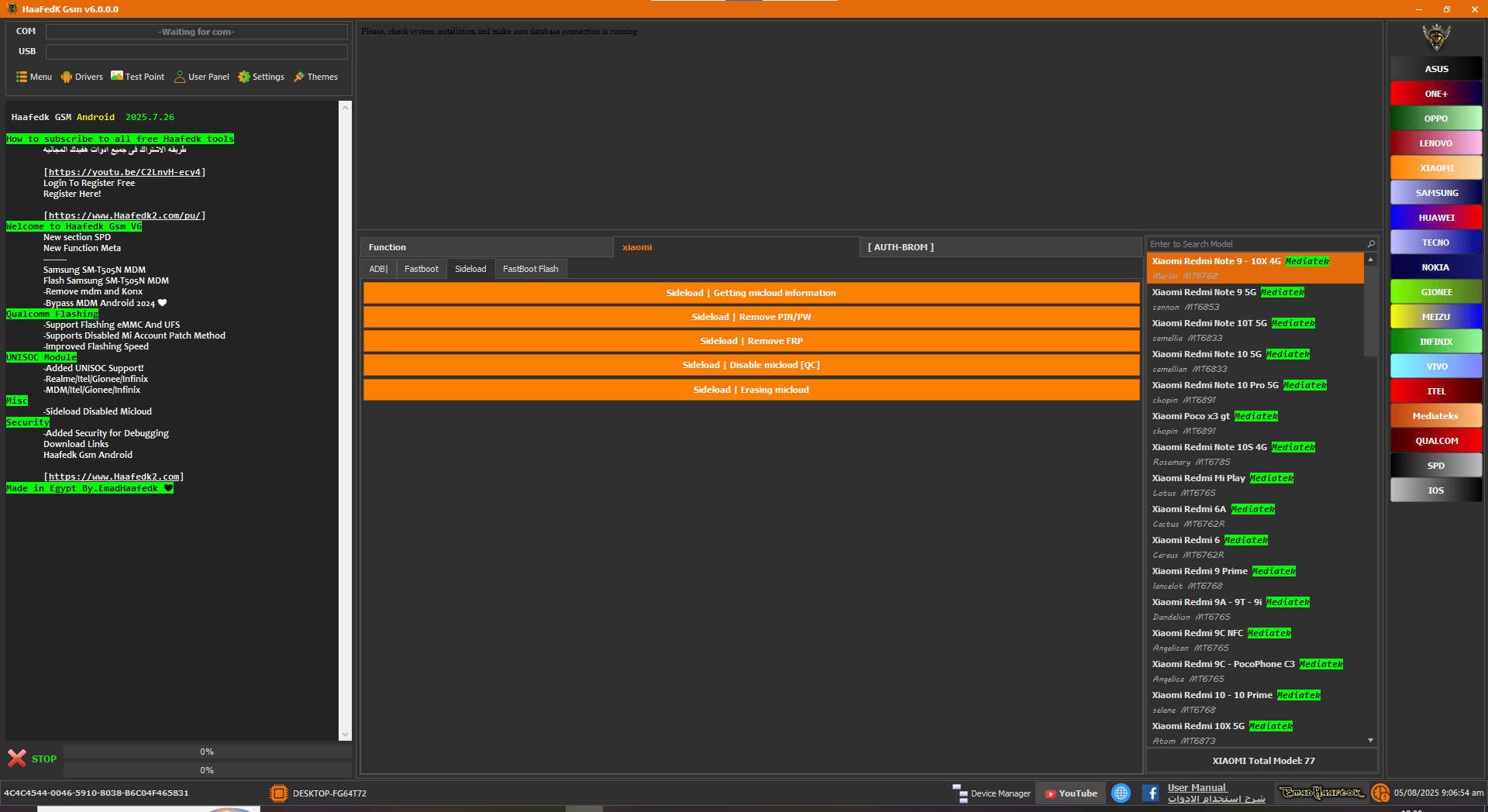1488x812 pixels.
Task: Select the INFINIX brand button
Action: pos(1436,341)
